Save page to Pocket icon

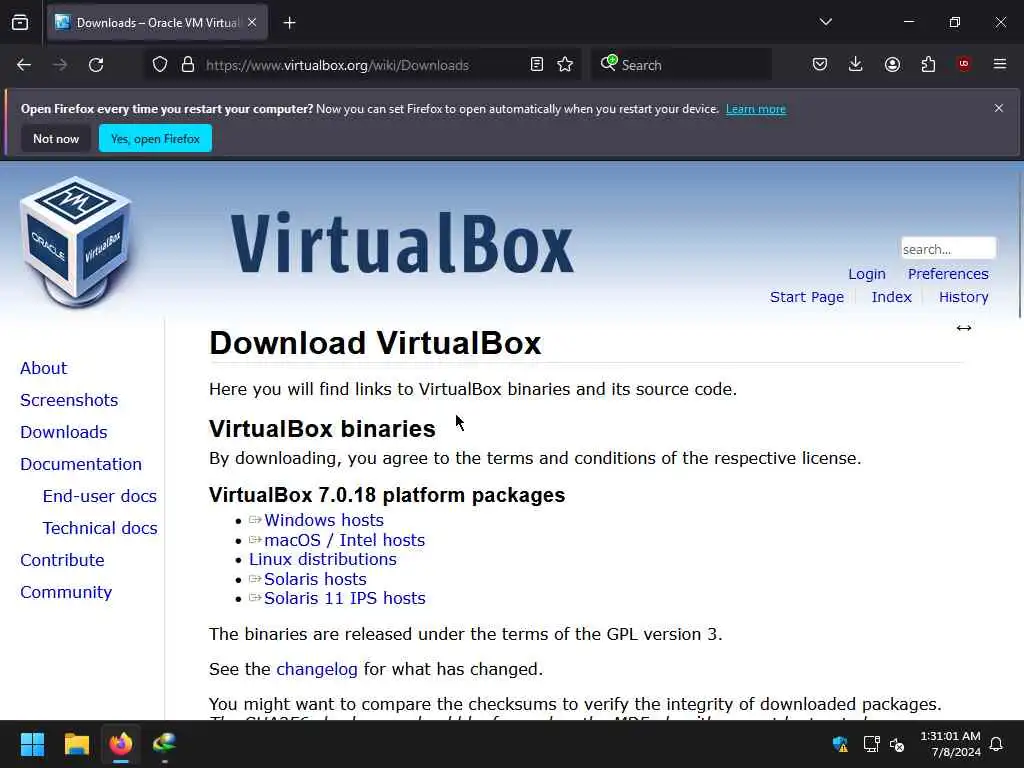click(820, 65)
